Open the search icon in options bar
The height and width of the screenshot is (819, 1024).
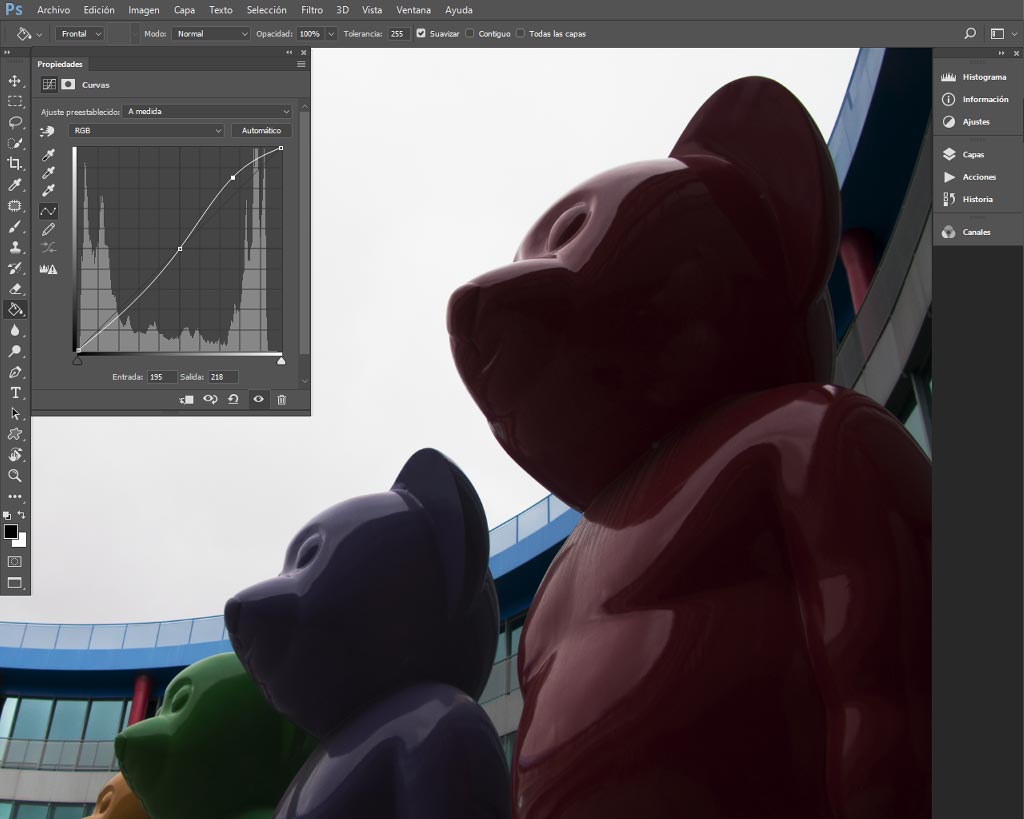click(x=970, y=33)
